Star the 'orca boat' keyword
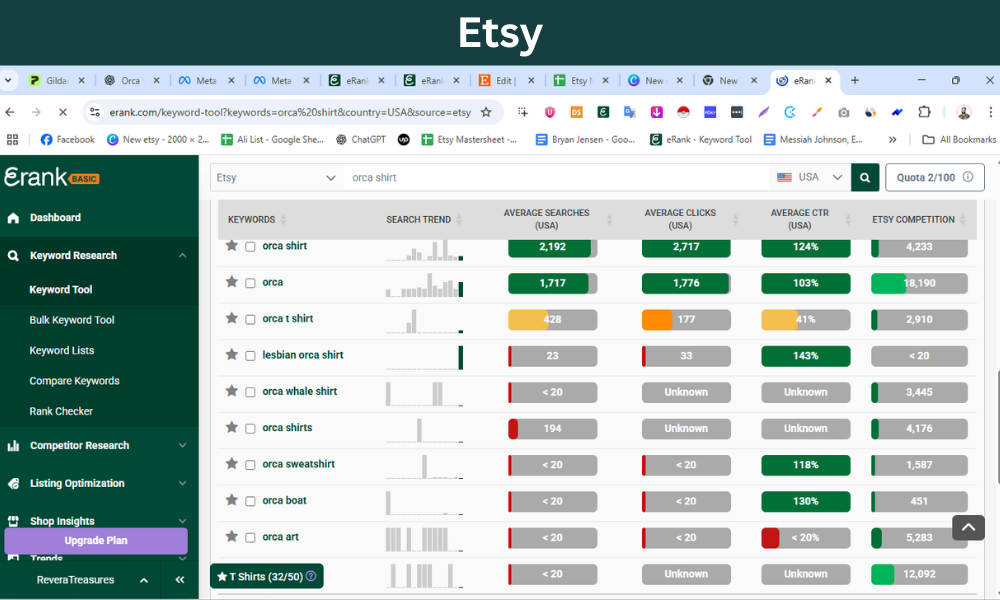The width and height of the screenshot is (1000, 600). (232, 500)
